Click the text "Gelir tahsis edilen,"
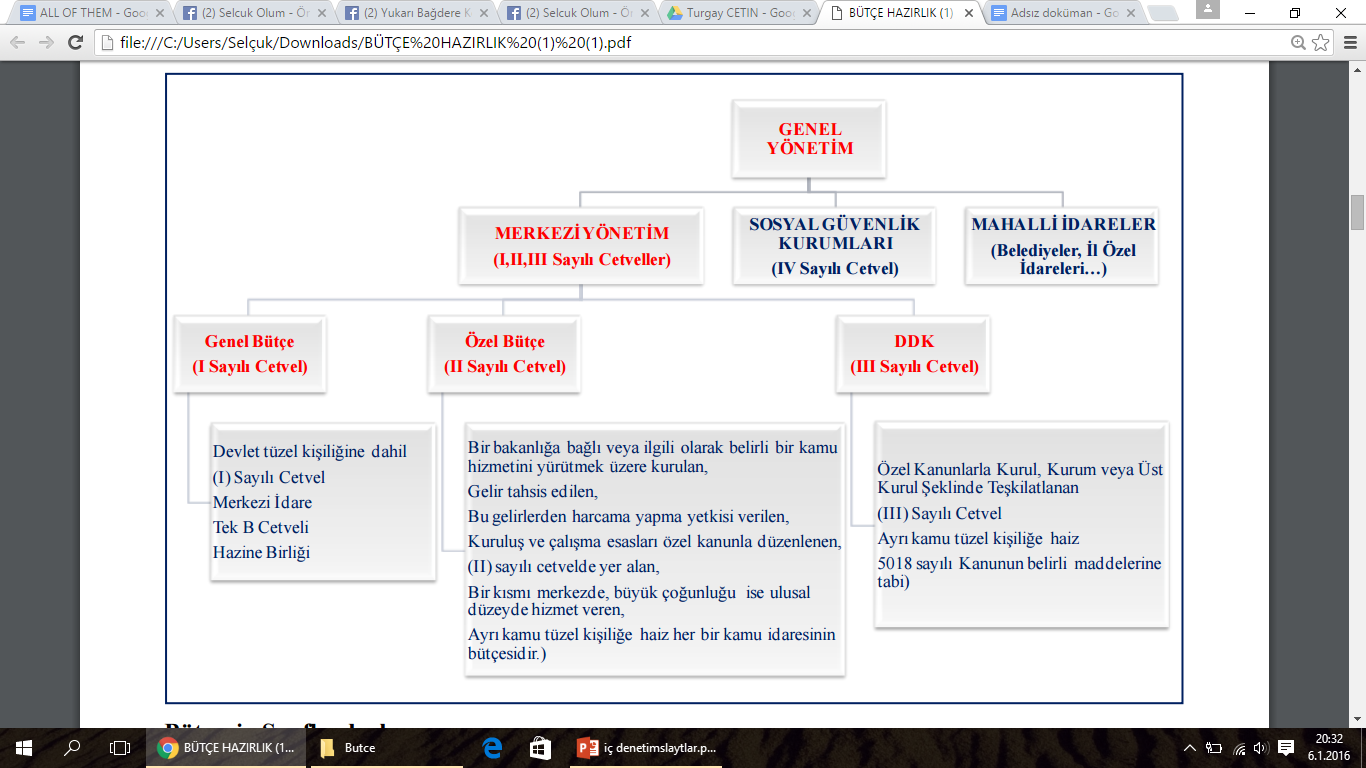The image size is (1366, 768). pos(532,492)
